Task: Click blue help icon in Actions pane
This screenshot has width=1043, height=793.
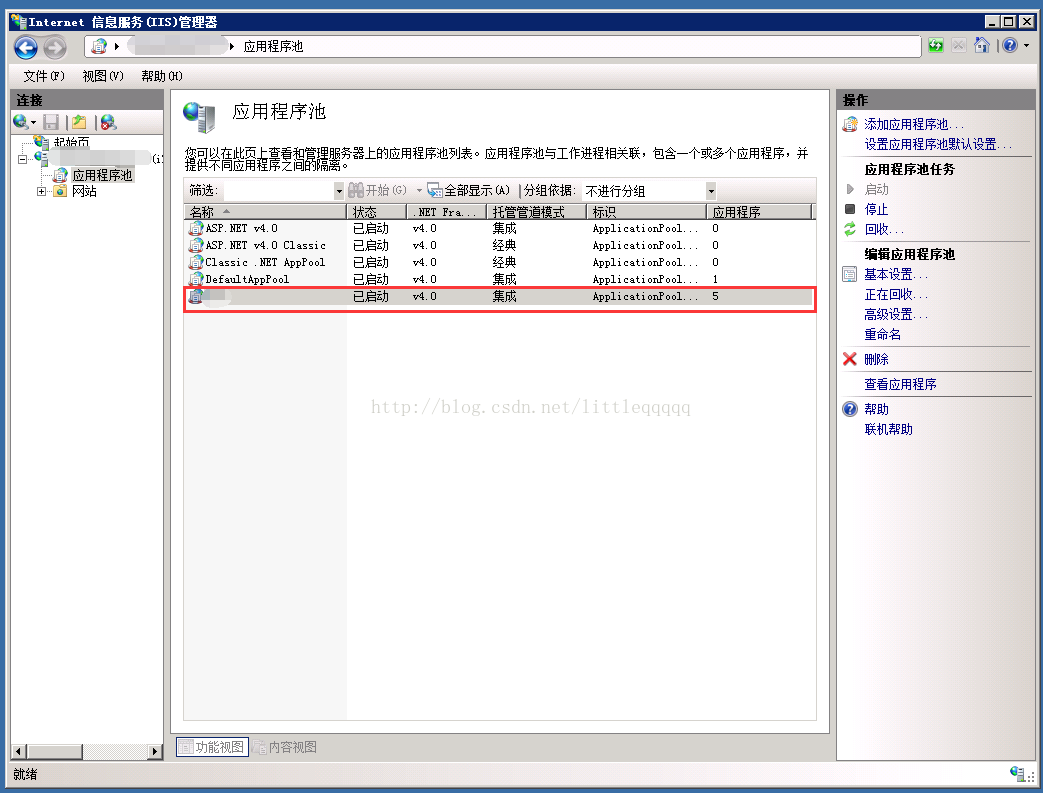Action: (850, 409)
